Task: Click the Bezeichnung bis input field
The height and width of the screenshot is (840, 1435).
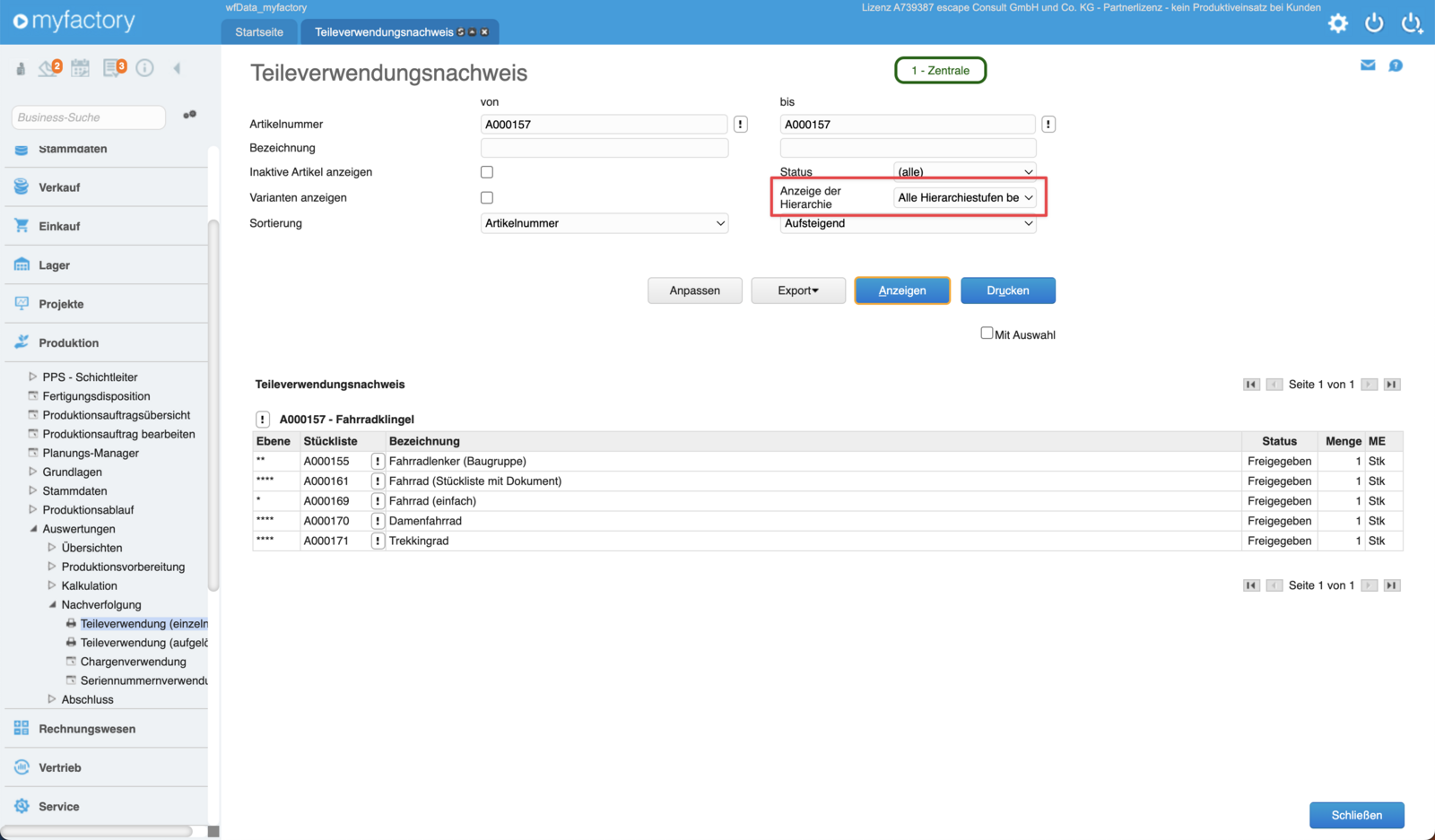Action: click(909, 148)
